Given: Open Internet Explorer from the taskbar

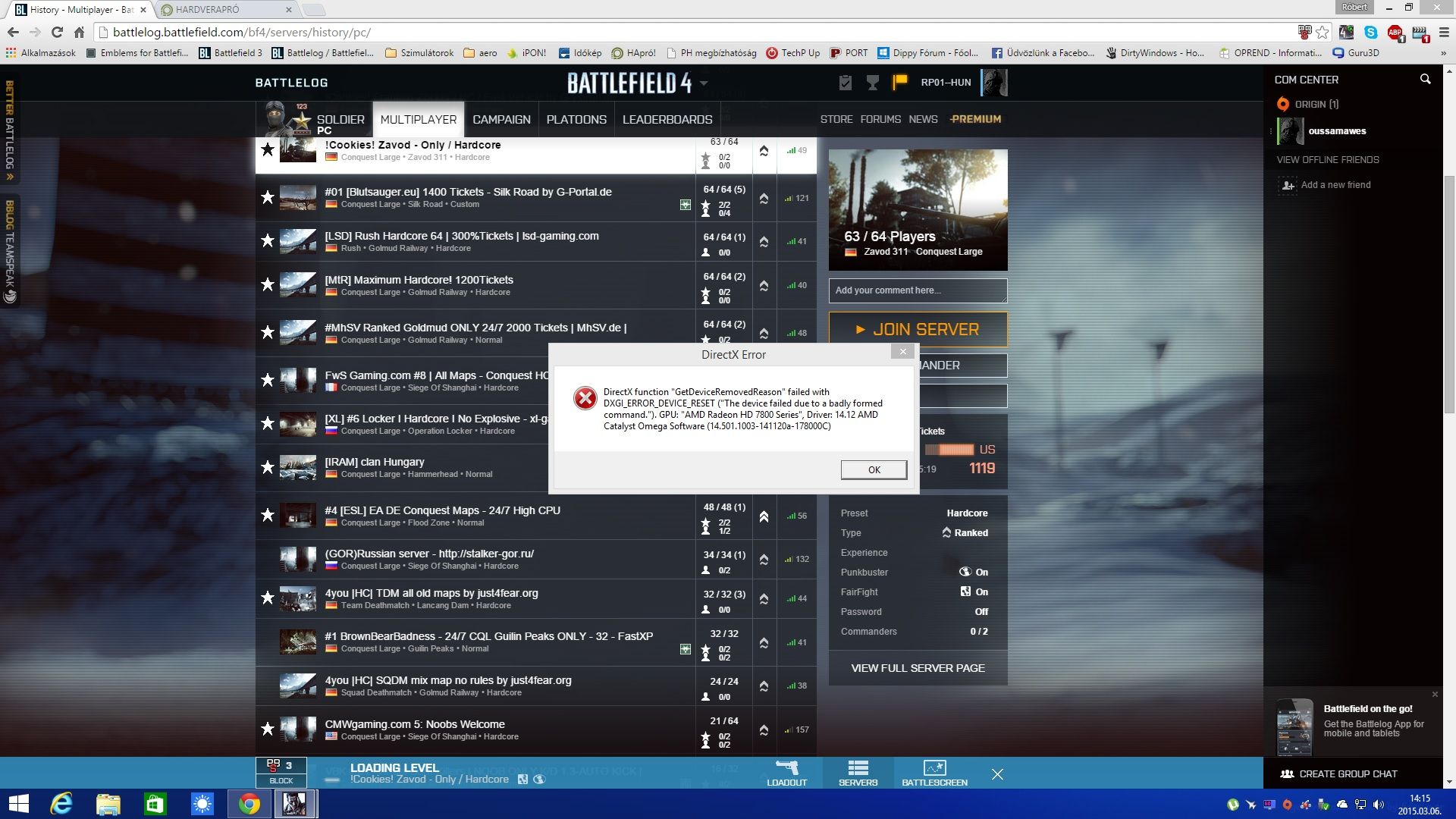Looking at the screenshot, I should 61,804.
